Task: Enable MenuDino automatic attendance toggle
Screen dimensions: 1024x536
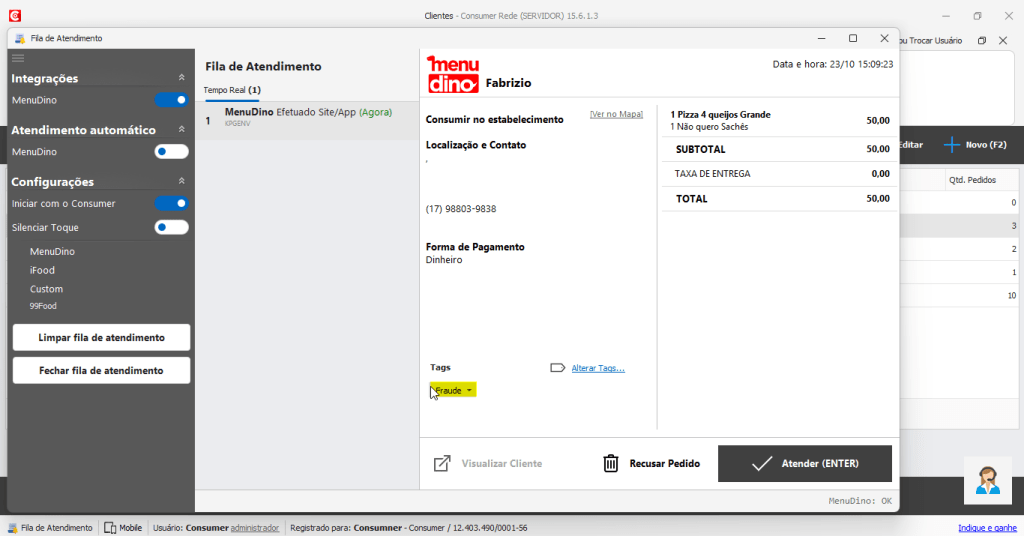Action: click(171, 152)
